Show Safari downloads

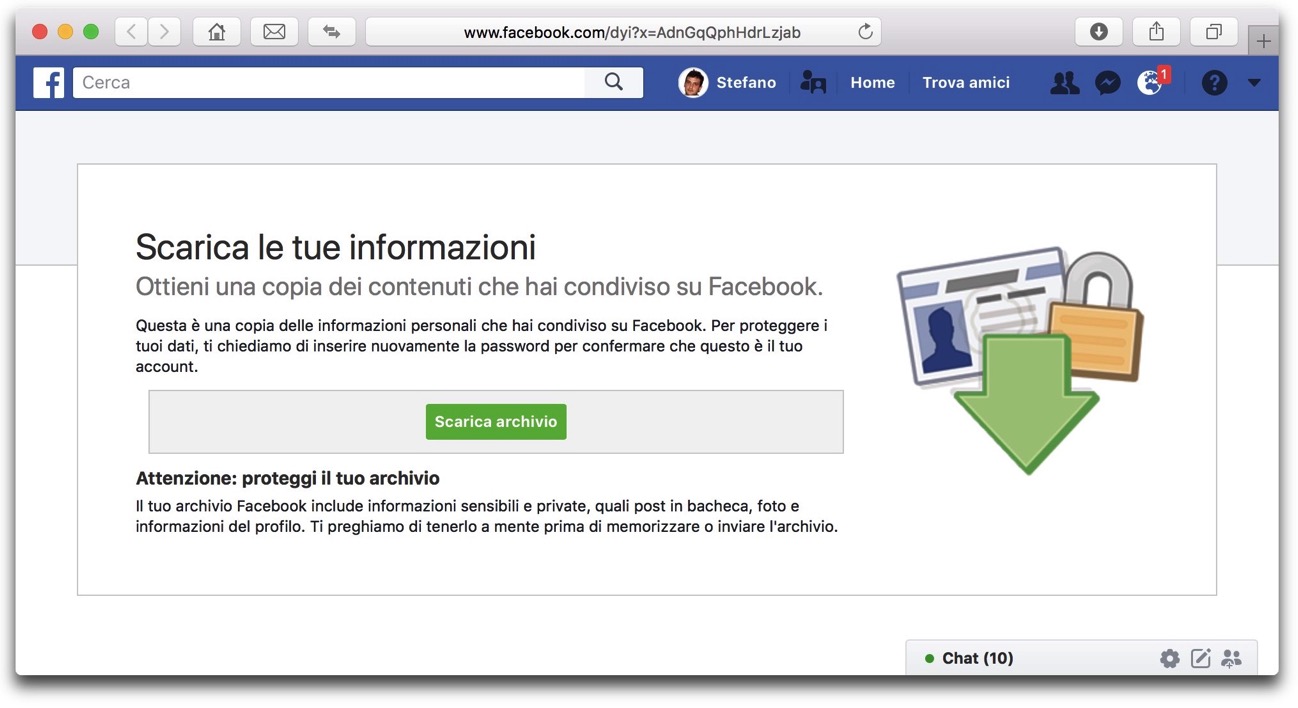(x=1098, y=32)
